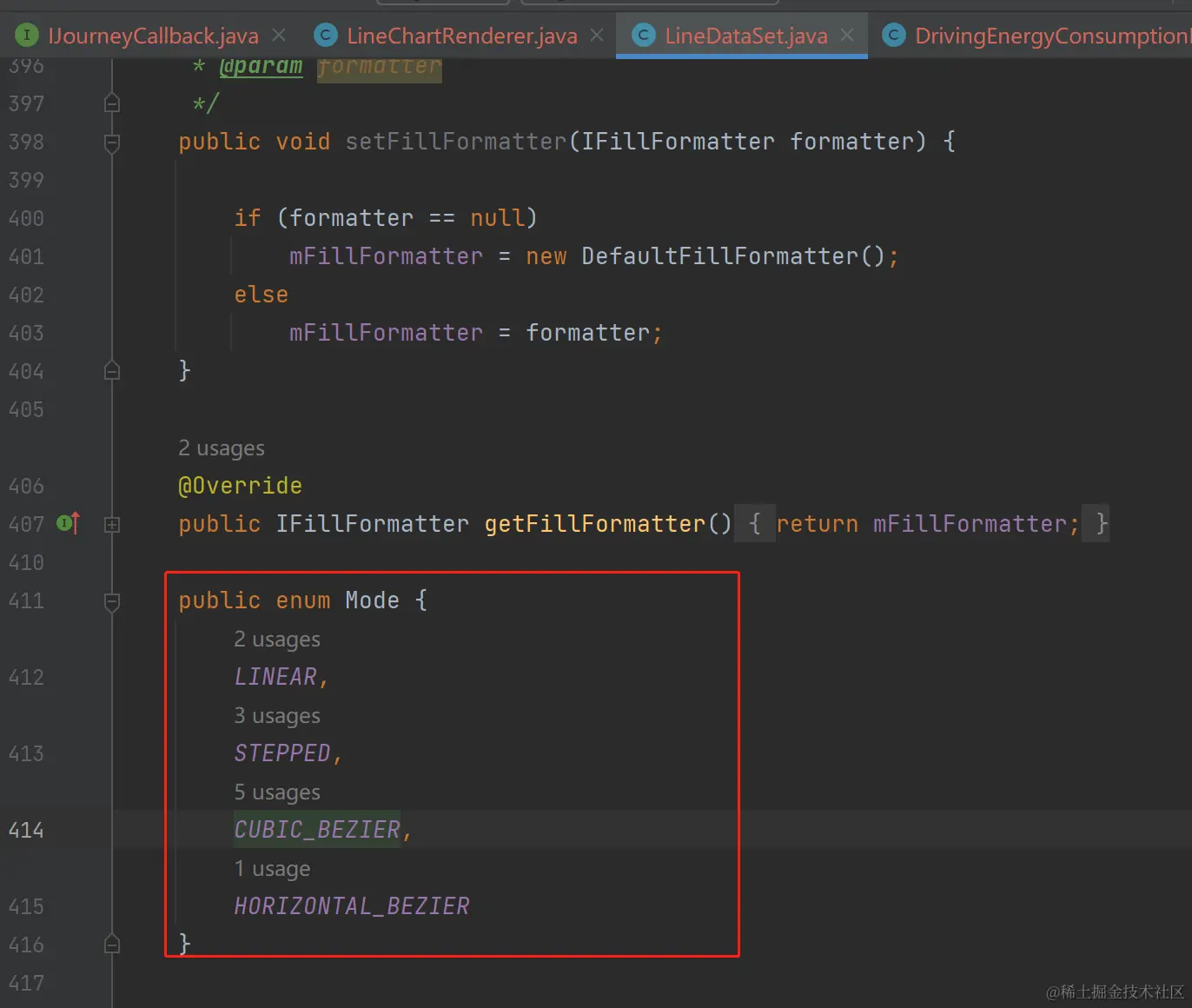Screen dimensions: 1192x1008
Task: Click line number 414 in the gutter
Action: [x=26, y=830]
